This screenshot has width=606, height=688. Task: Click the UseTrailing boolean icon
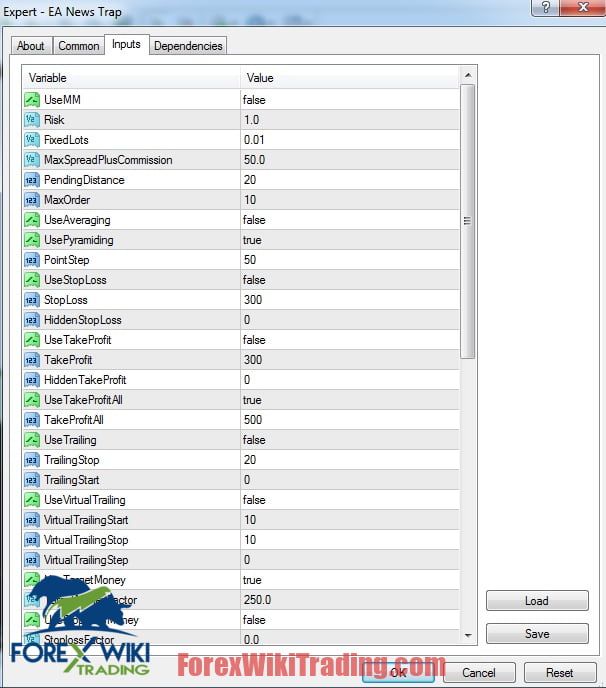[x=32, y=440]
